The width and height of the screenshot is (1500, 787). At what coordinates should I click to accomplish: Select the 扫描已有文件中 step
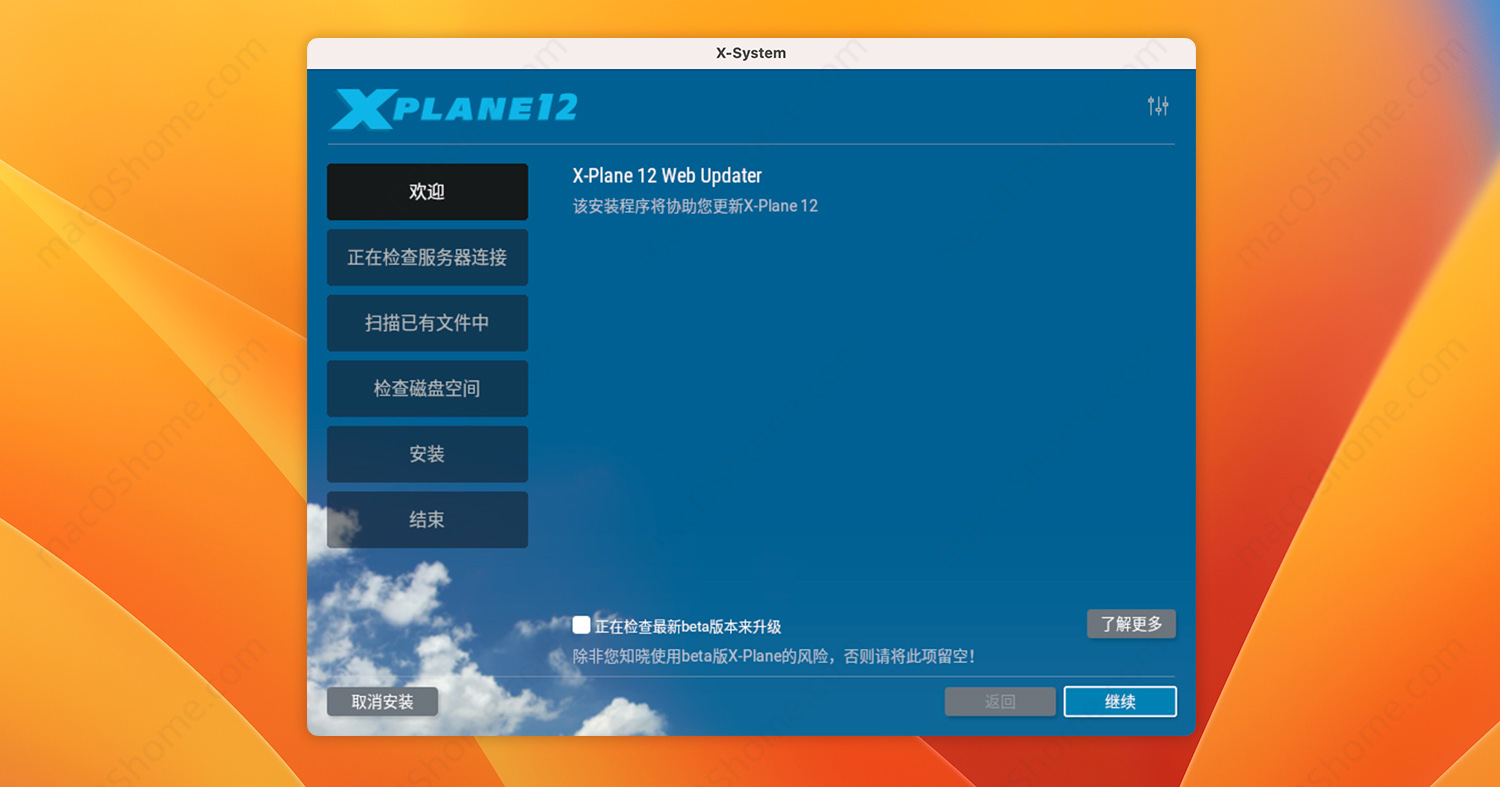[427, 323]
